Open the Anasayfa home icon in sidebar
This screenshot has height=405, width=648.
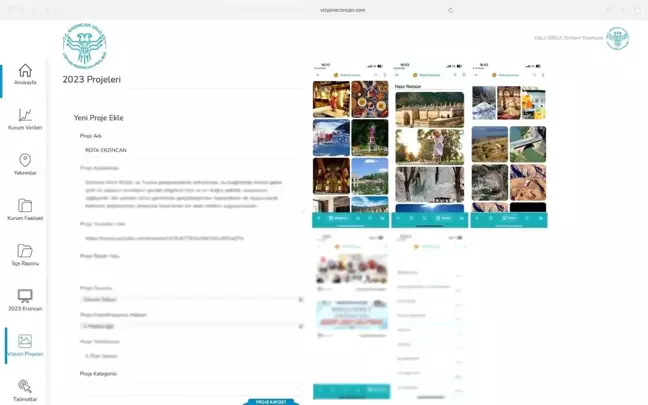tap(25, 71)
